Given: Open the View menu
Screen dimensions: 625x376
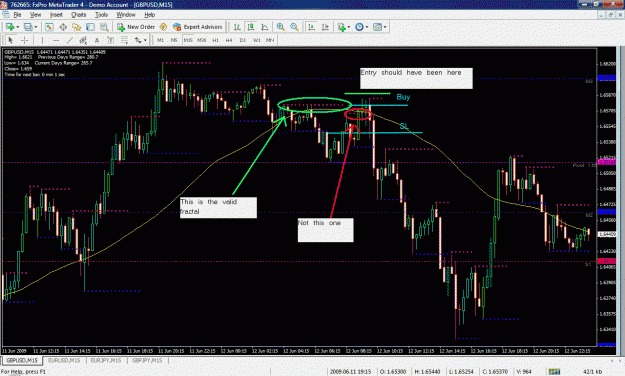Looking at the screenshot, I should pos(35,15).
